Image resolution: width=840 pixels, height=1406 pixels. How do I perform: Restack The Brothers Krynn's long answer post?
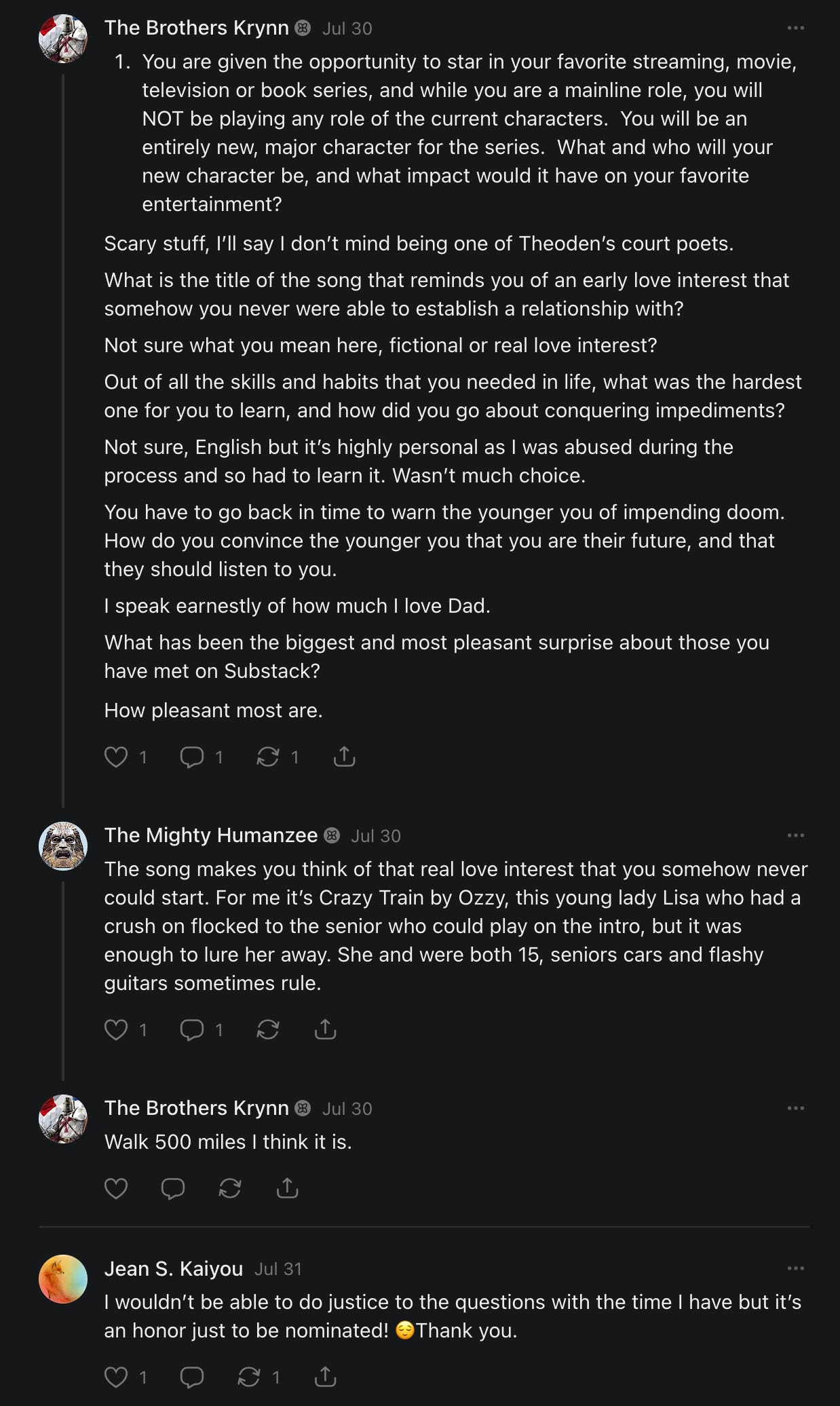pyautogui.click(x=268, y=757)
